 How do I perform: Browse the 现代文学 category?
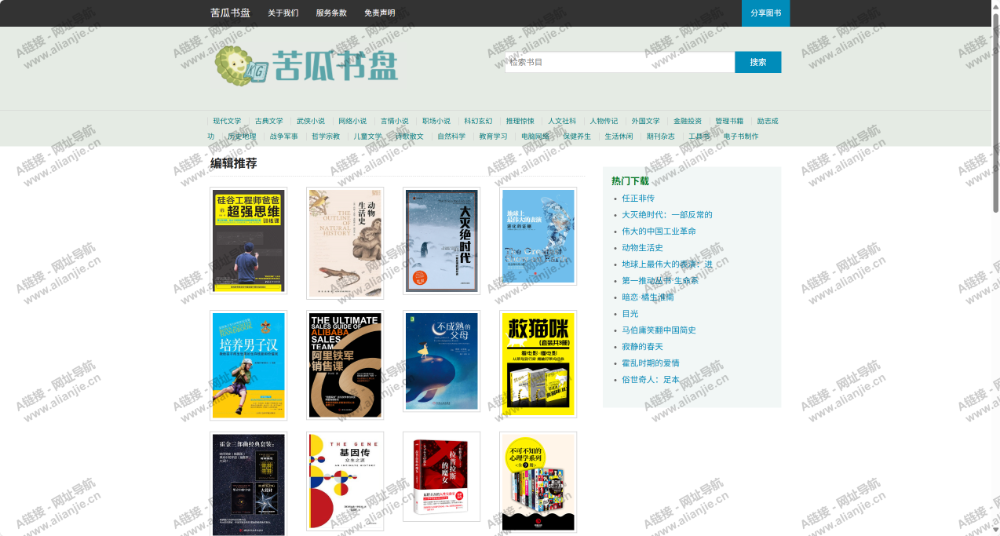(x=227, y=121)
